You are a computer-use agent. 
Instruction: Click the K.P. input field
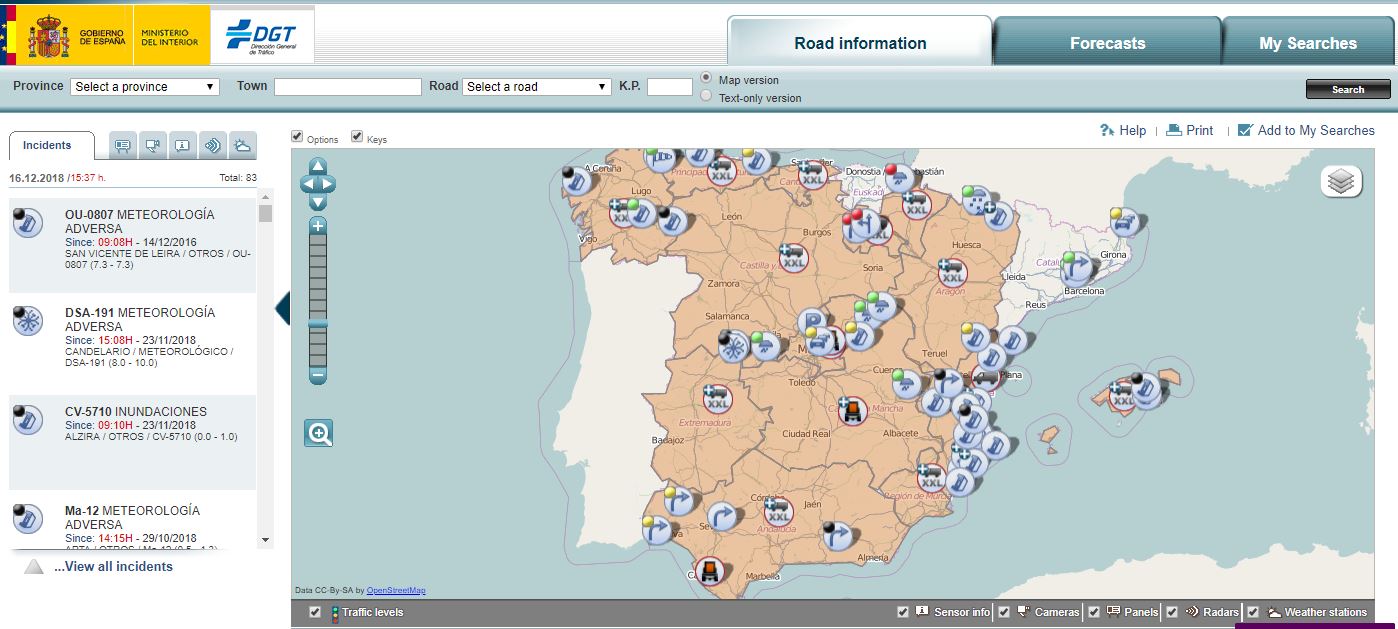[670, 87]
